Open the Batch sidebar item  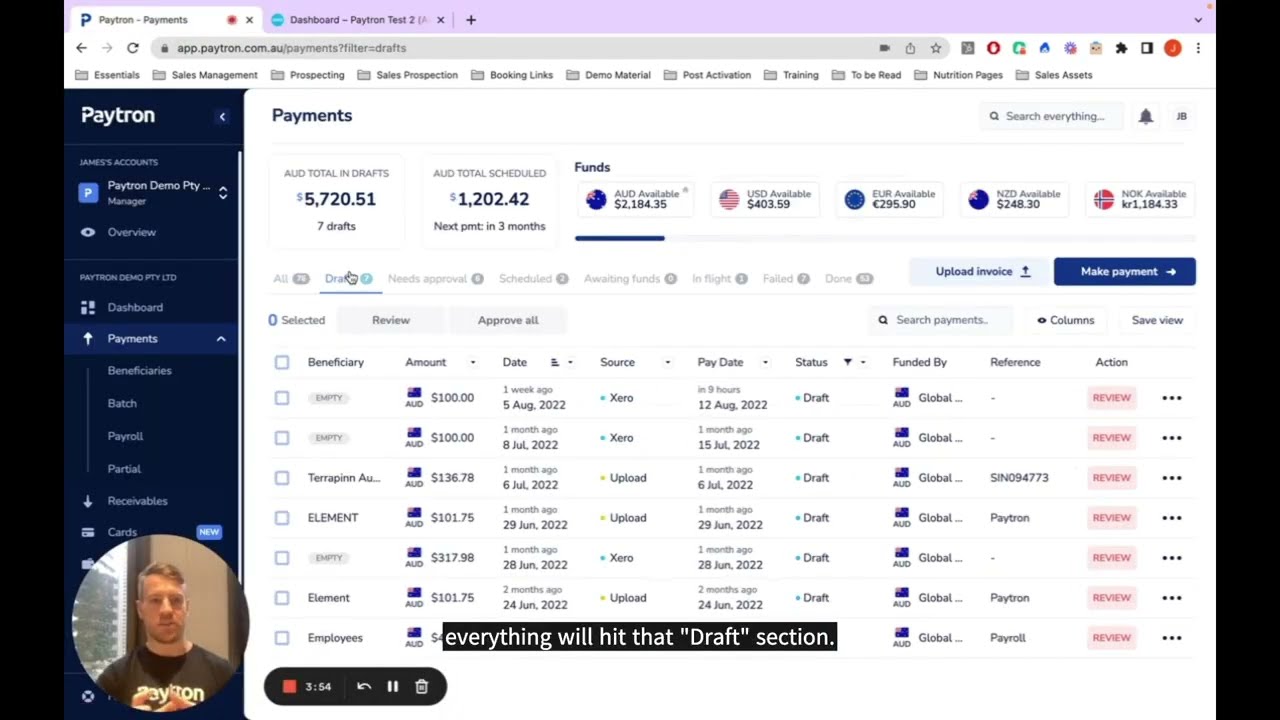pos(122,403)
